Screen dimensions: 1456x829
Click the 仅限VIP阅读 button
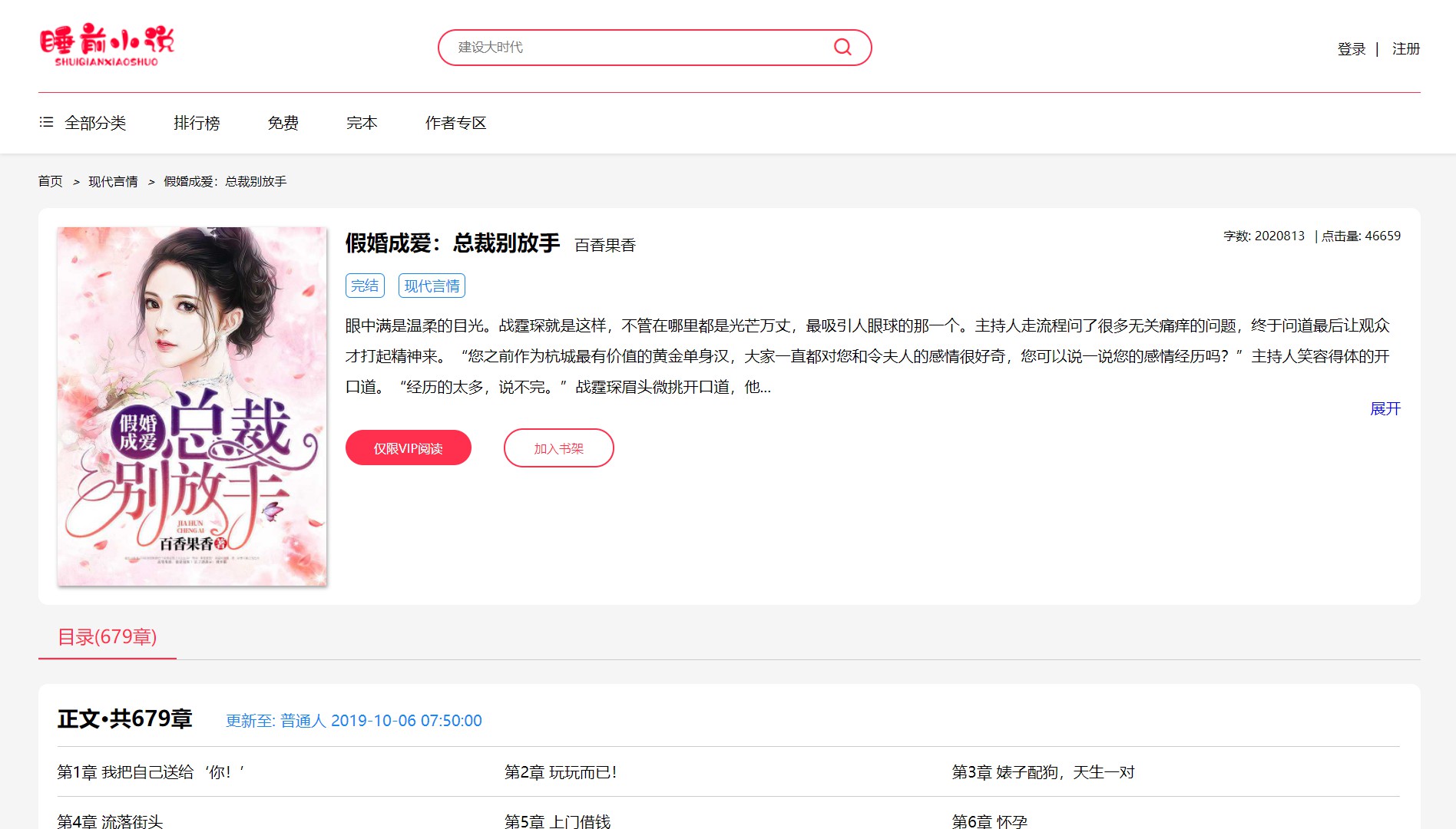coord(409,448)
